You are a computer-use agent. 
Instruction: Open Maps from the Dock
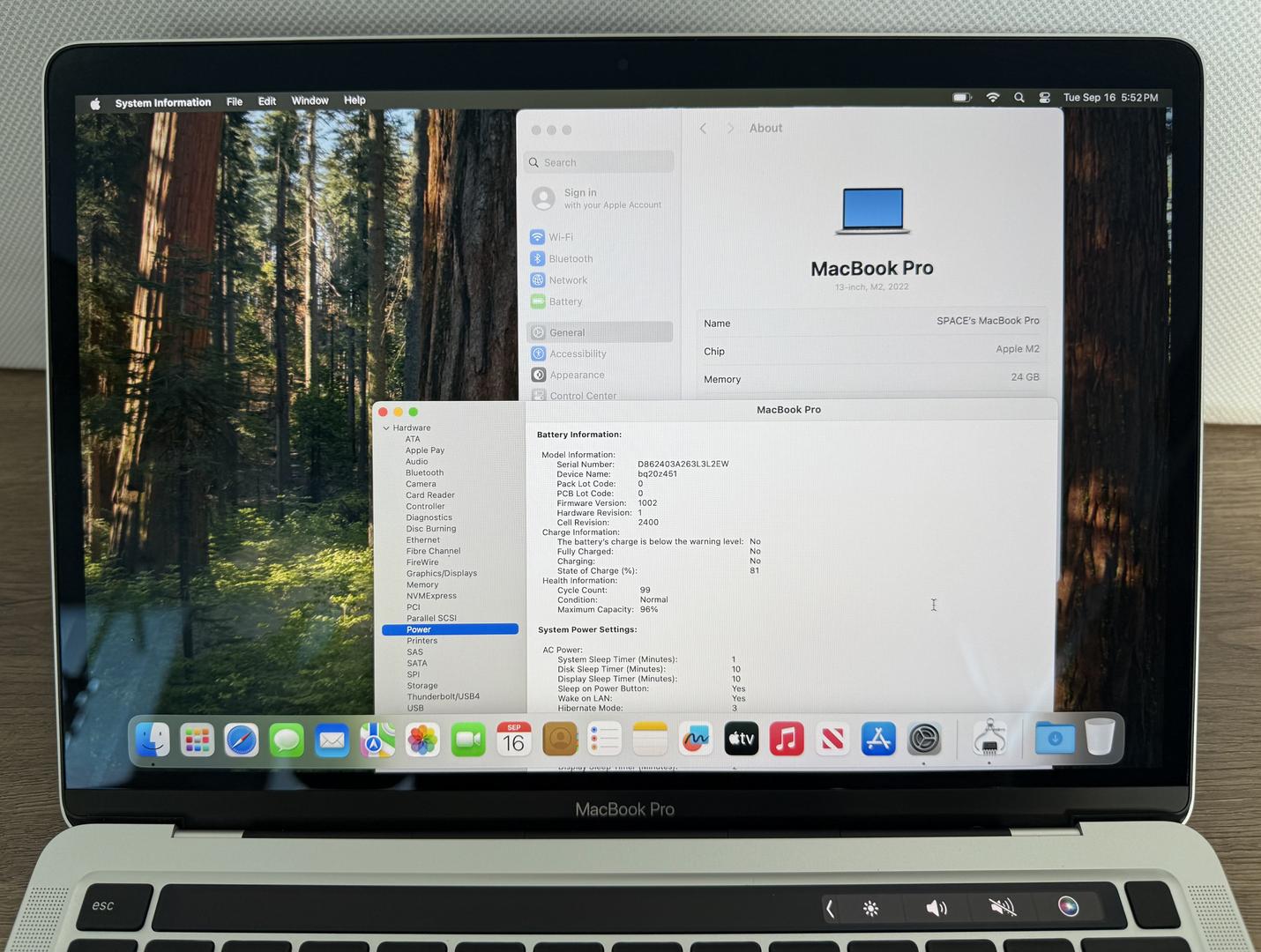click(x=377, y=740)
